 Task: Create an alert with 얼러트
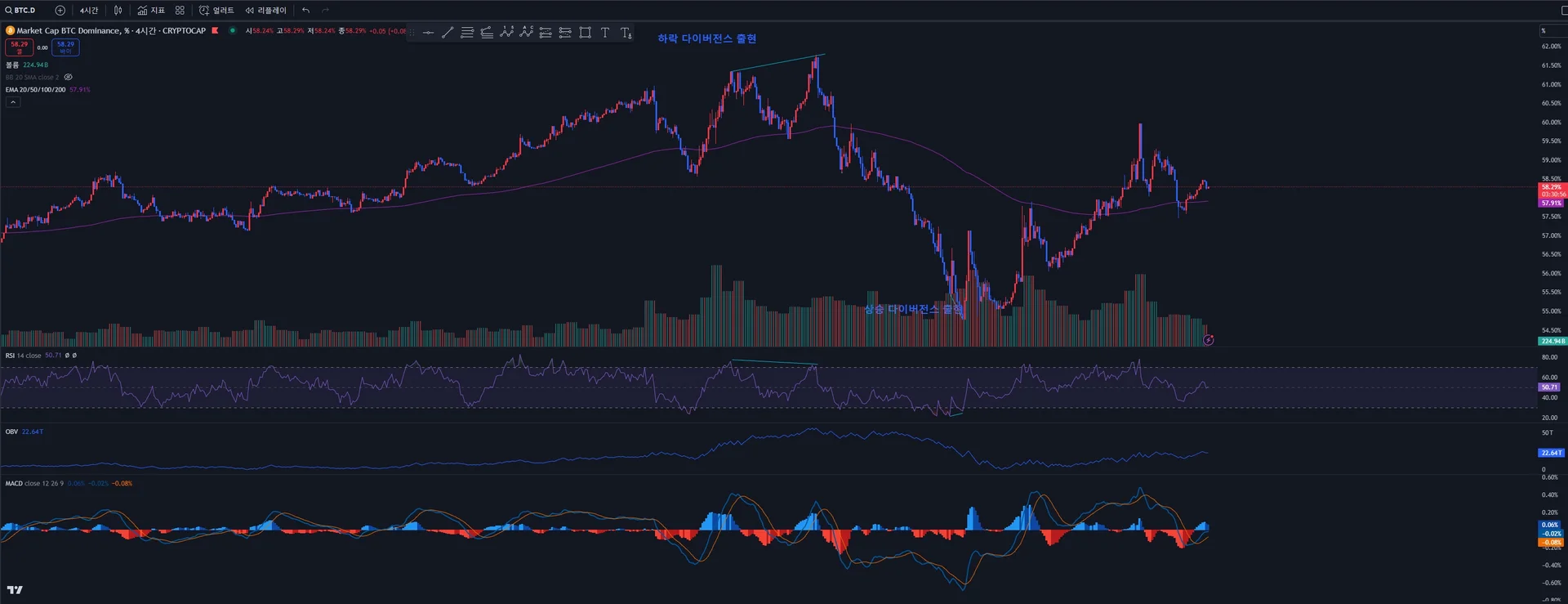click(x=216, y=11)
